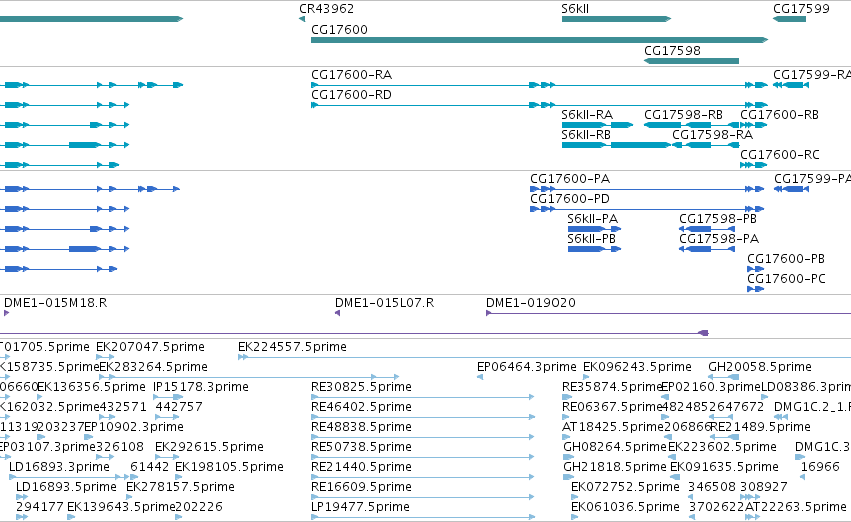Image resolution: width=851 pixels, height=522 pixels.
Task: Select the S6kII-RB transcript feature
Action: pyautogui.click(x=617, y=145)
